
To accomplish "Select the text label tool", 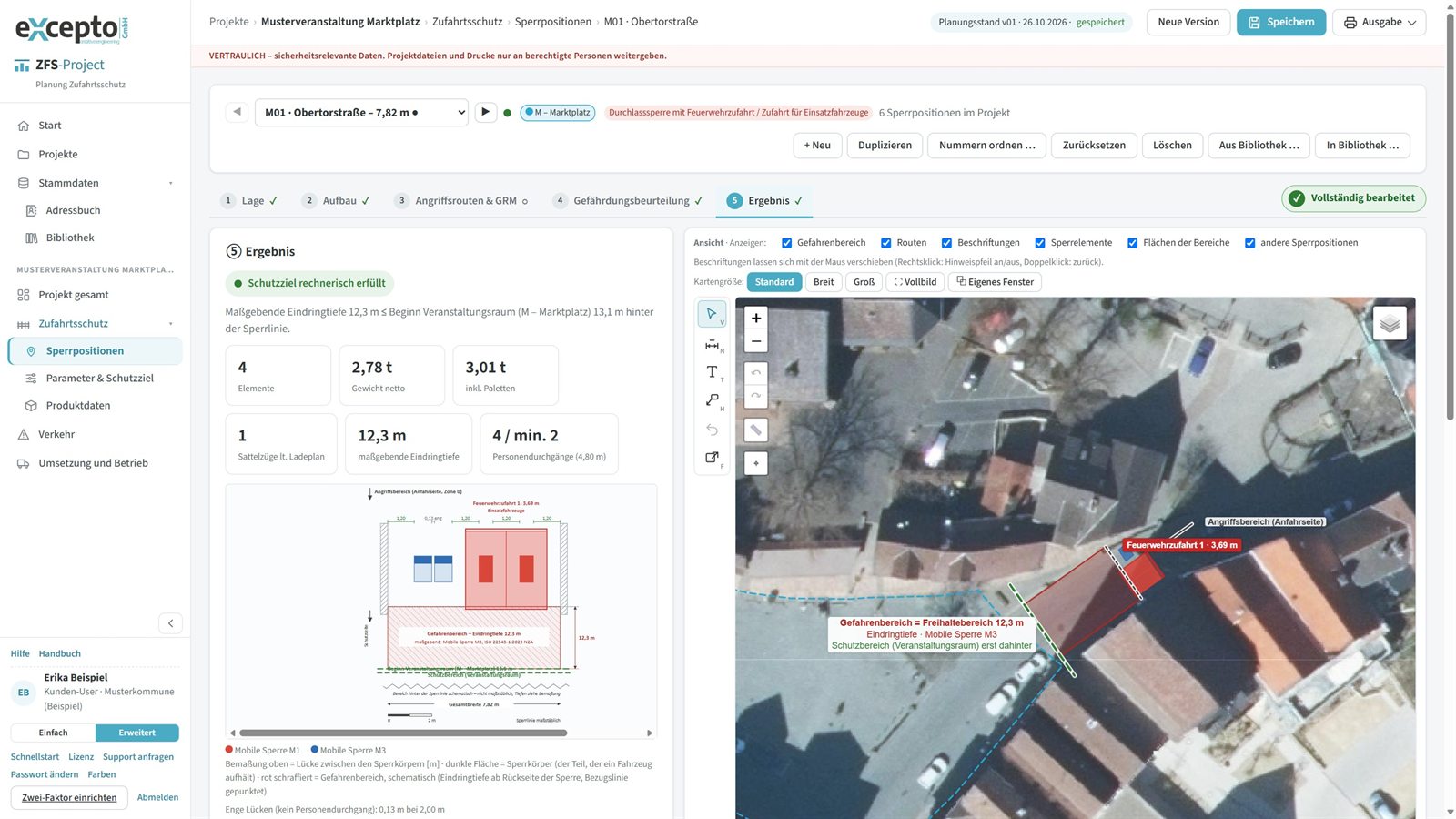I will [712, 372].
